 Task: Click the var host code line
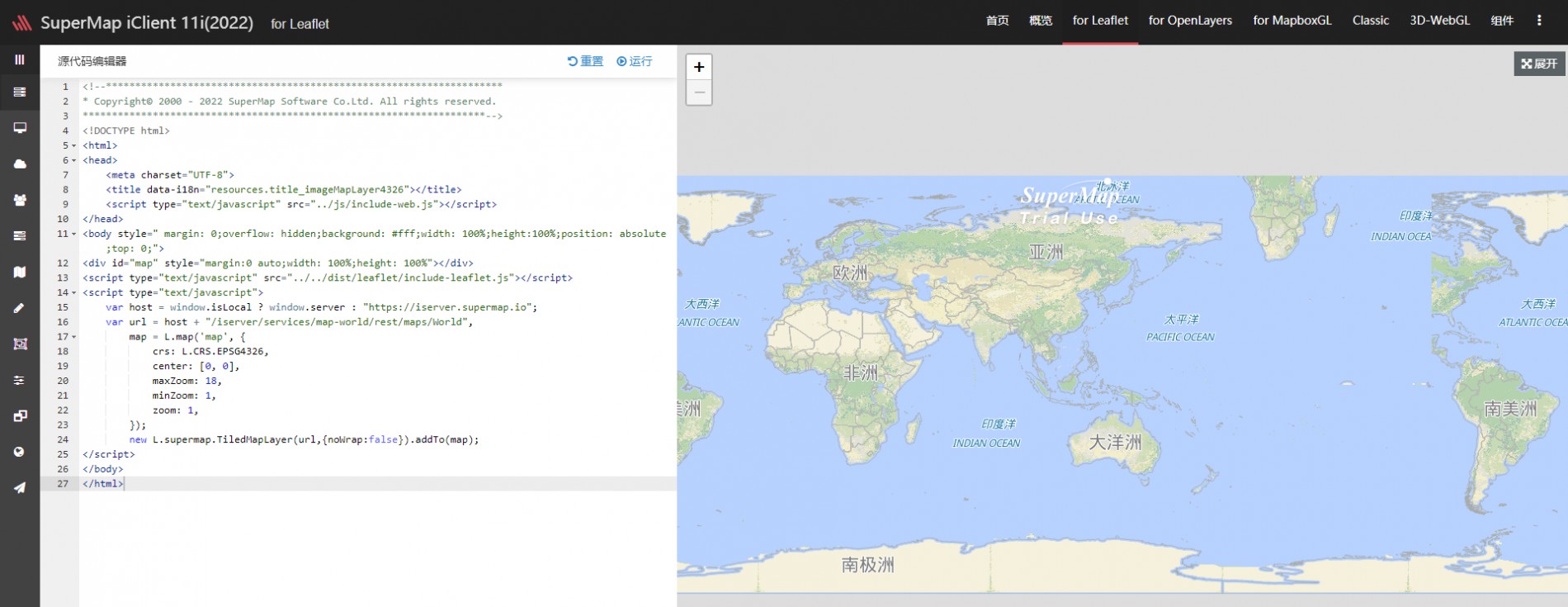point(322,307)
